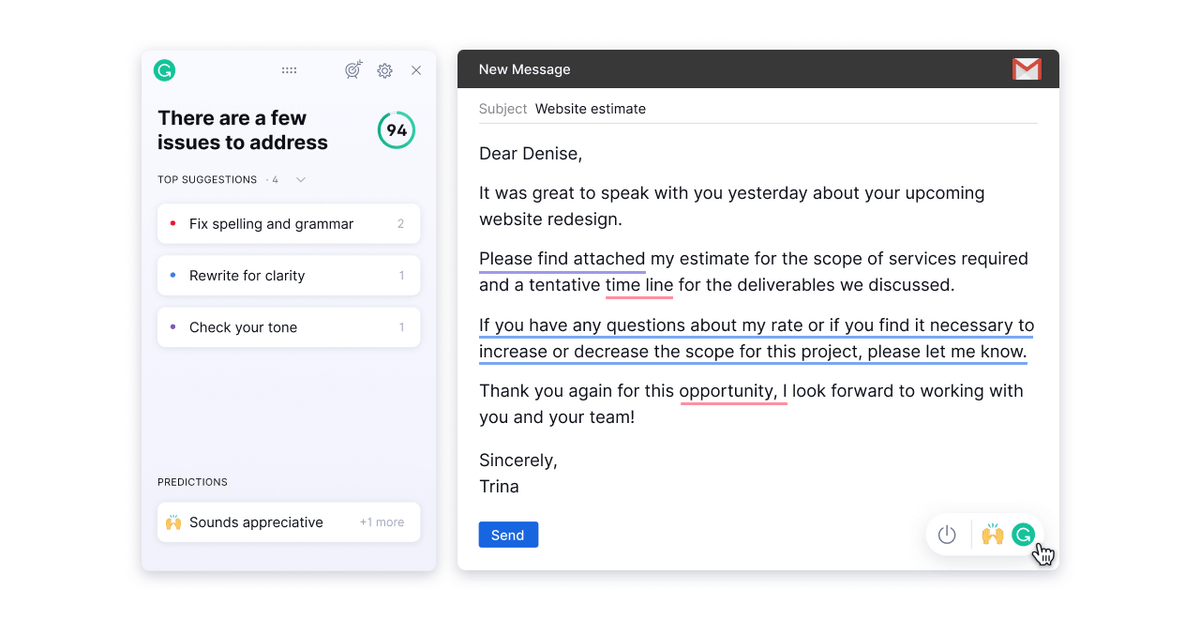
Task: Click the raised-hands tone emoji near Send
Action: 992,534
